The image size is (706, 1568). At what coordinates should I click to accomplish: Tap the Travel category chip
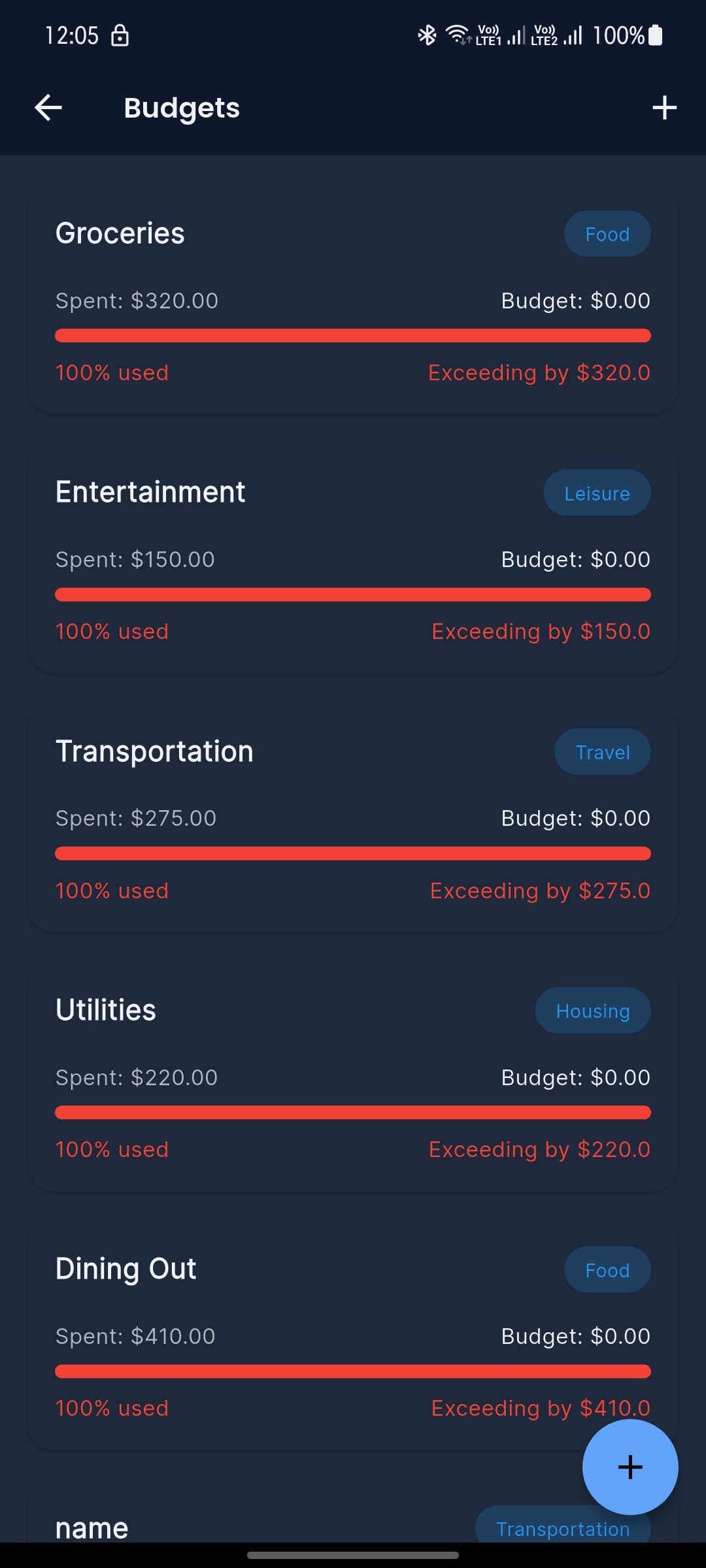(x=602, y=752)
